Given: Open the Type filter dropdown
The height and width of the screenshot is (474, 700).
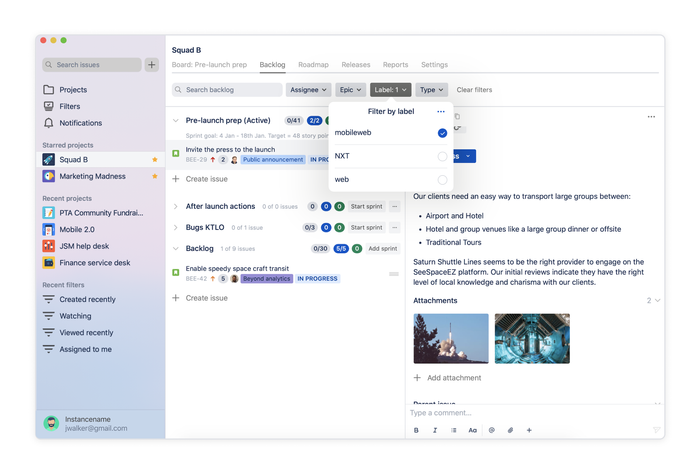Looking at the screenshot, I should tap(431, 90).
